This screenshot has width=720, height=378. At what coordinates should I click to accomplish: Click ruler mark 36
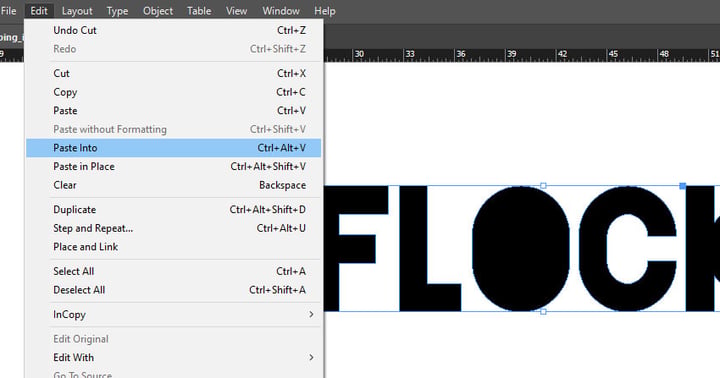461,54
